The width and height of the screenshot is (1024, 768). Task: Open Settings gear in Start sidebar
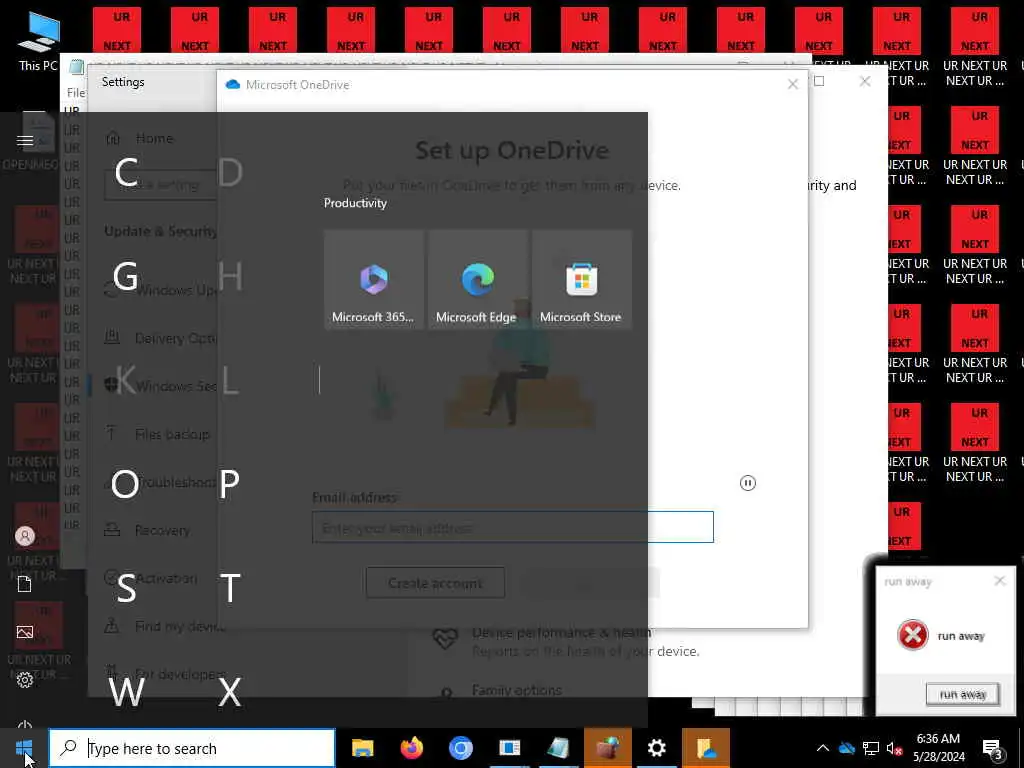25,680
